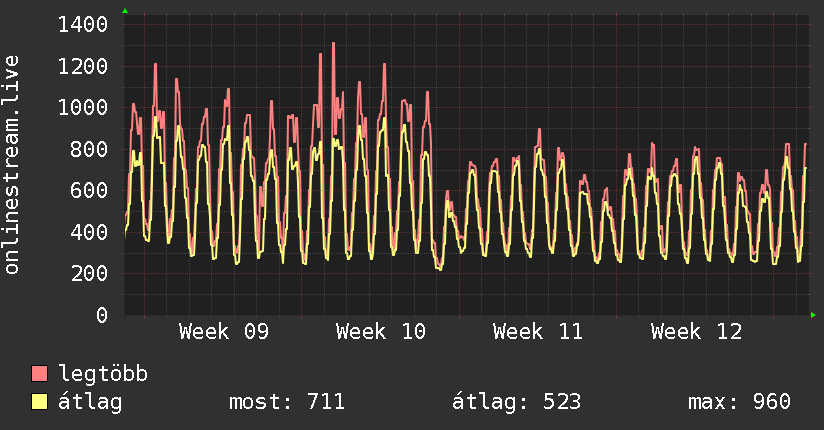824x430 pixels.
Task: Select the átlag legend label
Action: coord(90,402)
